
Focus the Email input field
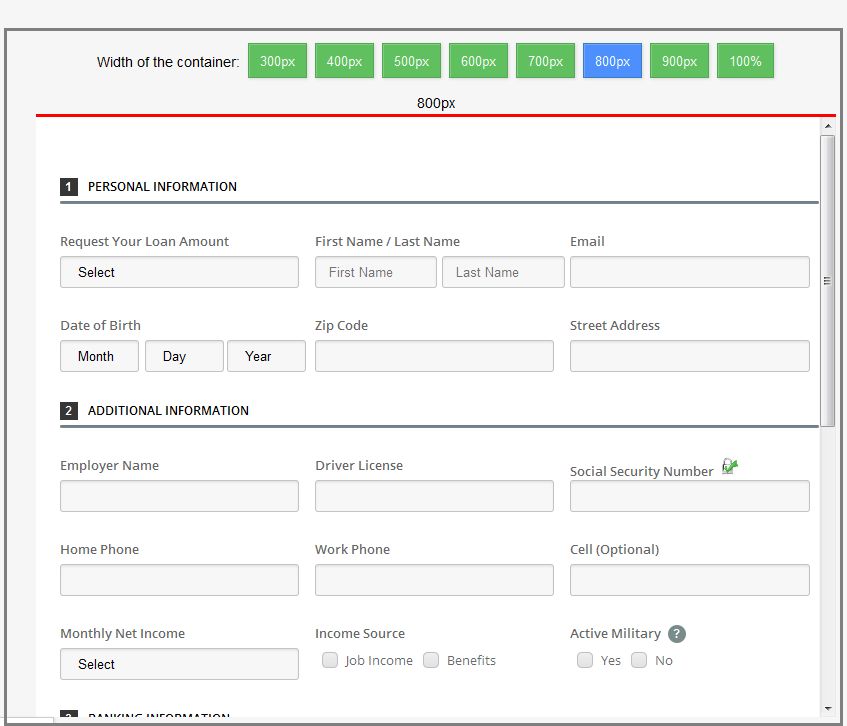click(x=689, y=272)
